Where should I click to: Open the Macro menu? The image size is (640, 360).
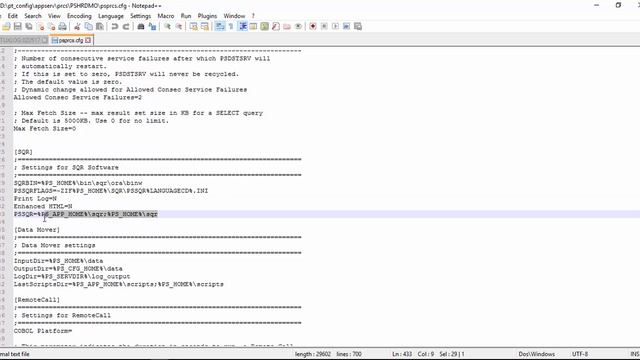click(x=166, y=16)
